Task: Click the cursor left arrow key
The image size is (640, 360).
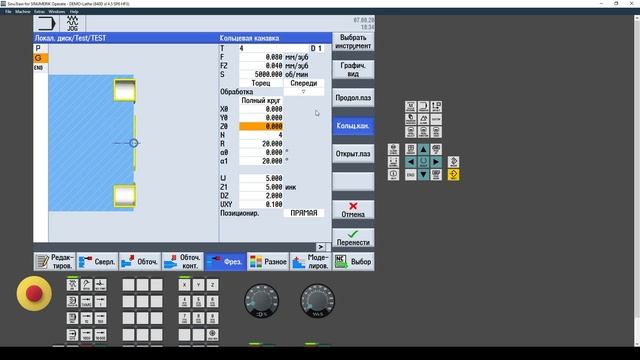Action: point(411,162)
